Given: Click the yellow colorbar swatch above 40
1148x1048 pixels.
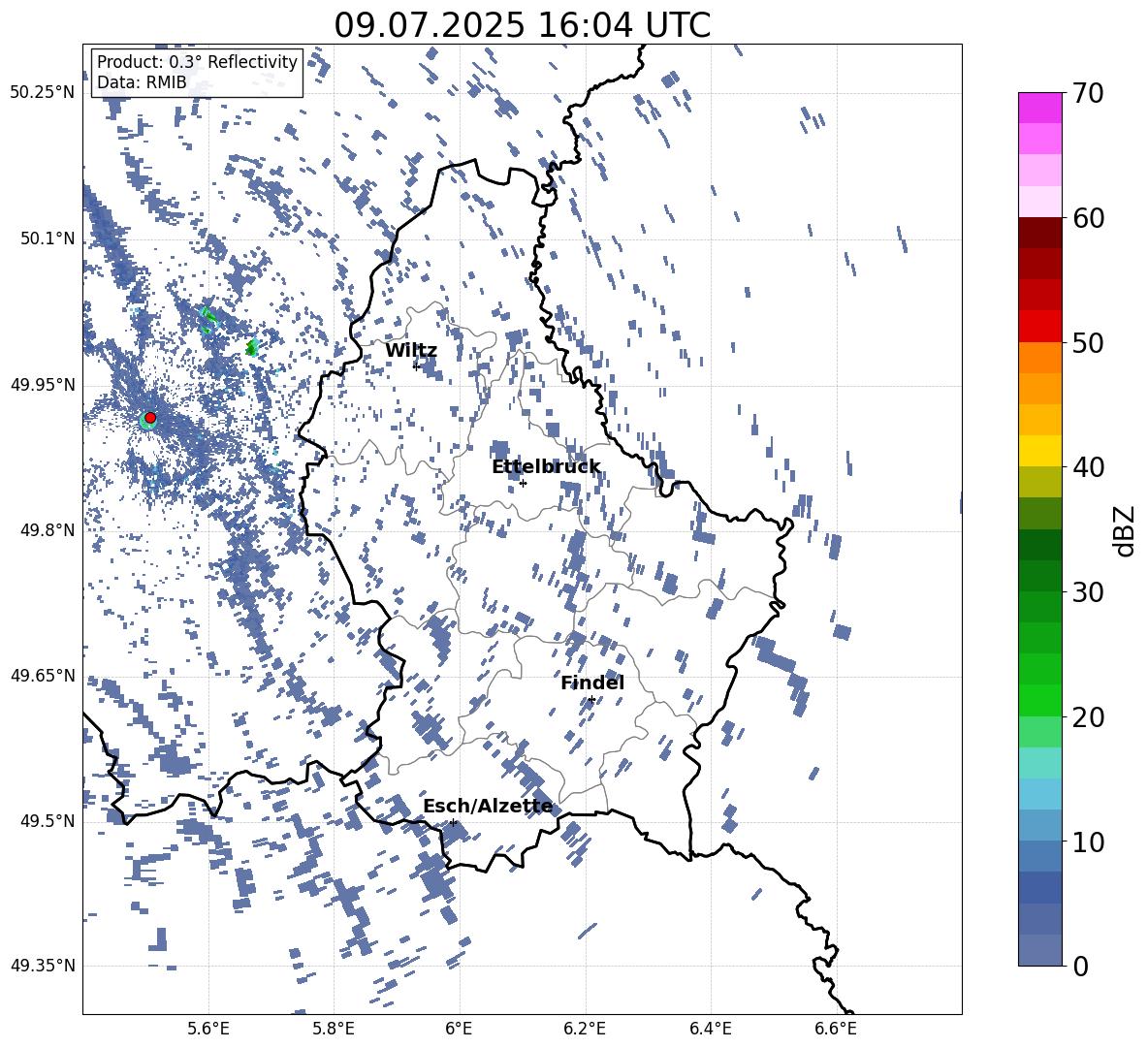Looking at the screenshot, I should coord(1039,451).
